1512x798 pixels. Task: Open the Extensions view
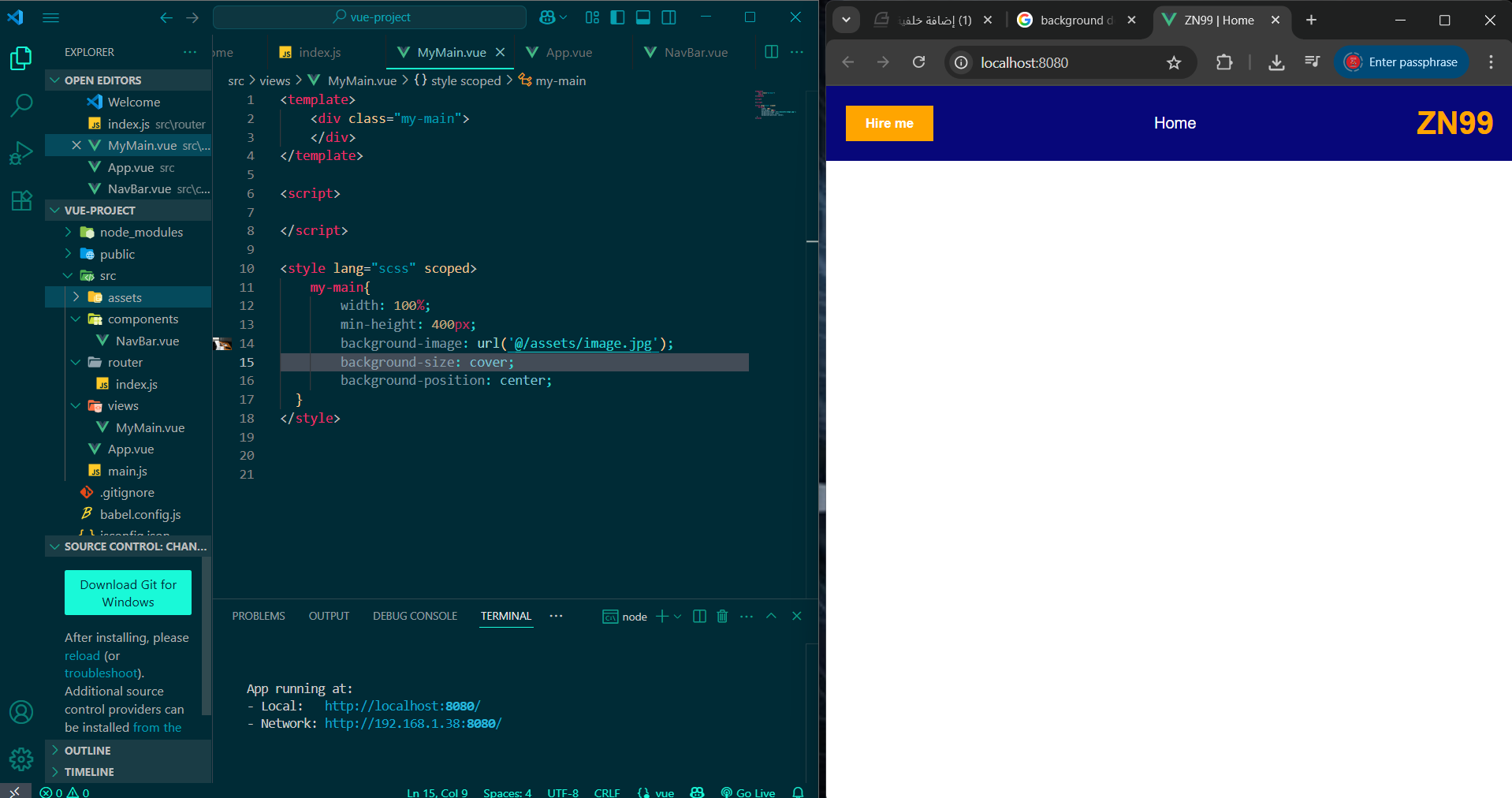pyautogui.click(x=21, y=200)
